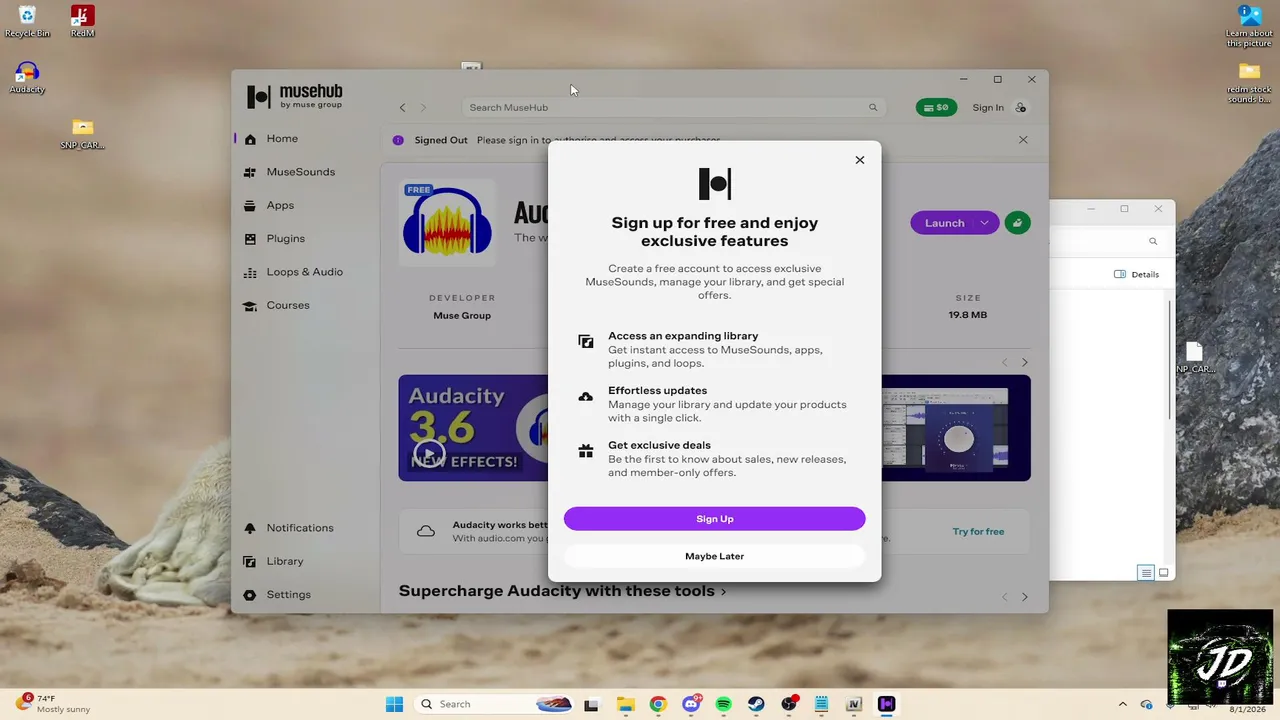Click the Audacity headphones app icon
The height and width of the screenshot is (720, 1280).
(447, 223)
